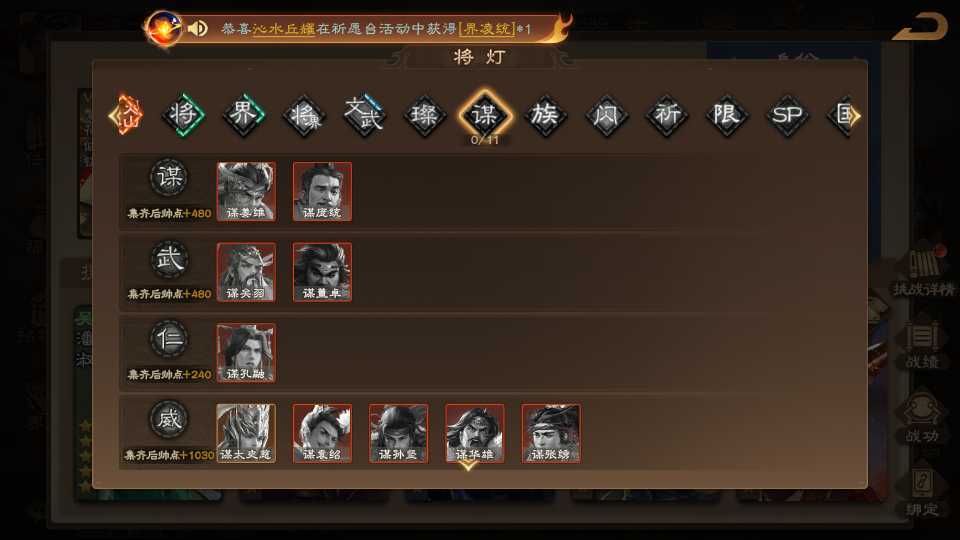The image size is (960, 540).
Task: Select the 谋关羽 general portrait
Action: coord(246,272)
